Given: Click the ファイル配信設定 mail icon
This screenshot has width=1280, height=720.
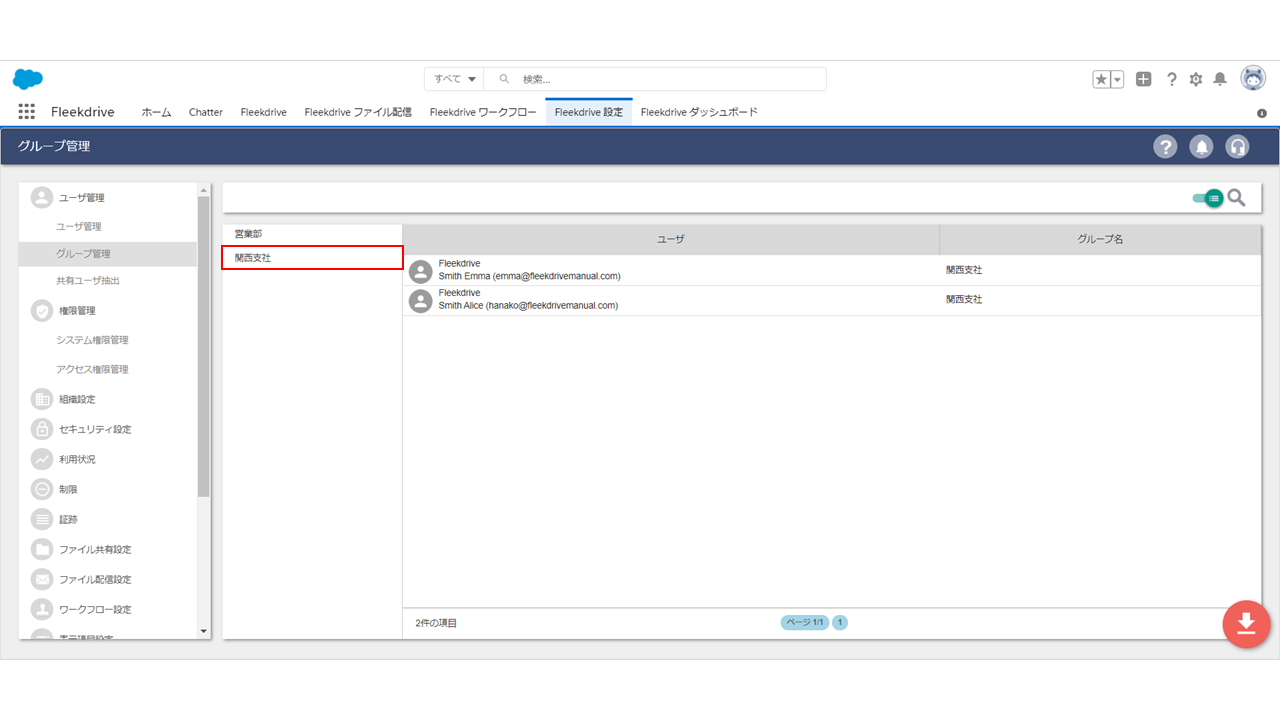Looking at the screenshot, I should pos(42,579).
